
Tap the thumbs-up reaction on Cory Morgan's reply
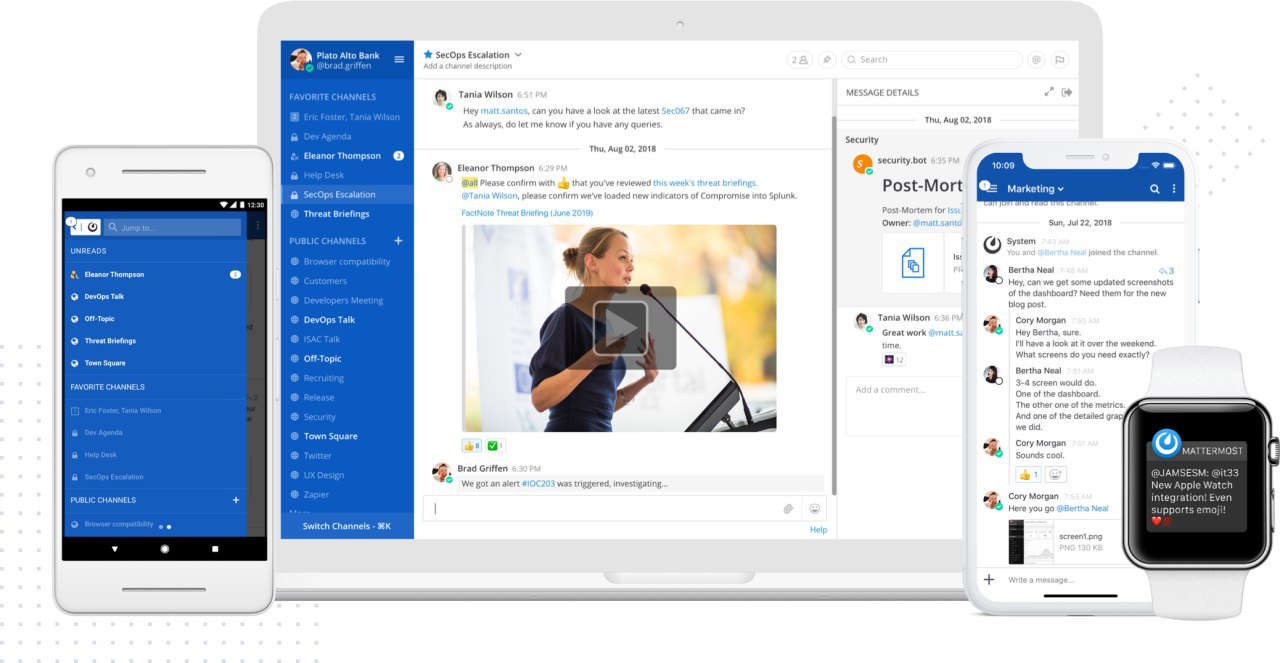[1029, 475]
